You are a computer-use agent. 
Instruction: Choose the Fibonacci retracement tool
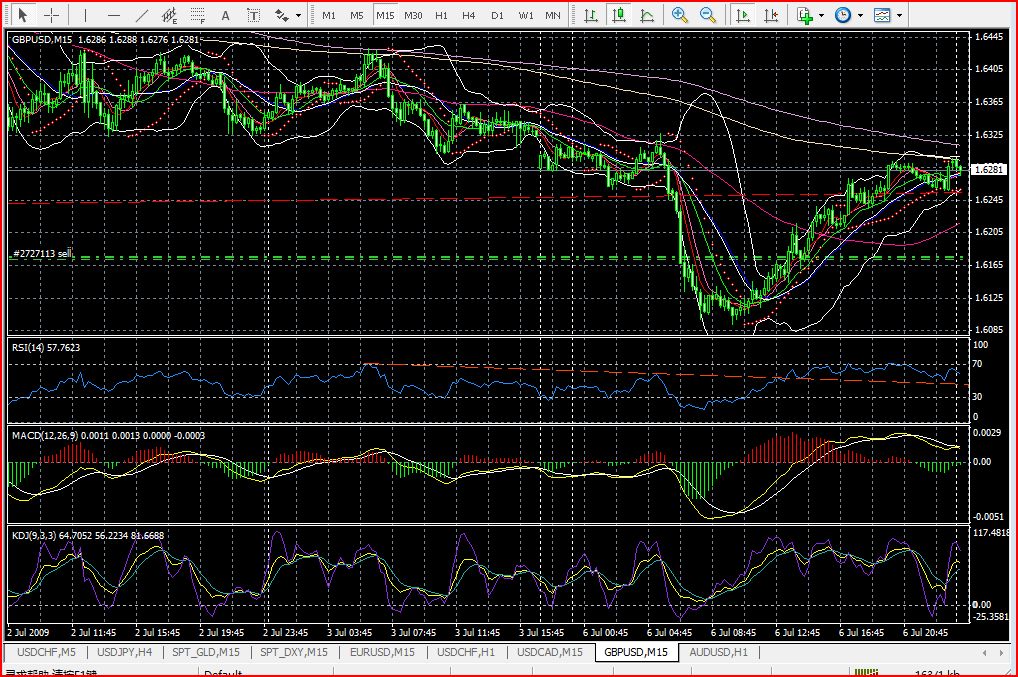pos(198,15)
